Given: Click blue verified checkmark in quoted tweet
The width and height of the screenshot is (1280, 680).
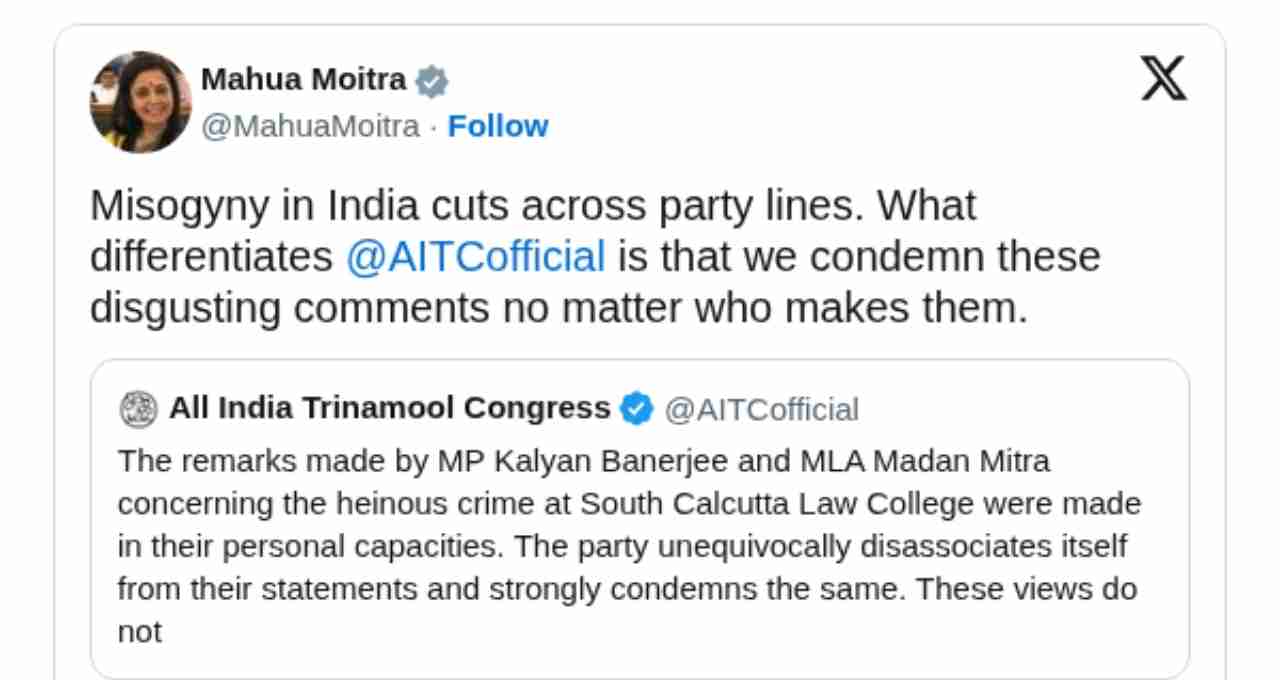Looking at the screenshot, I should click(637, 409).
